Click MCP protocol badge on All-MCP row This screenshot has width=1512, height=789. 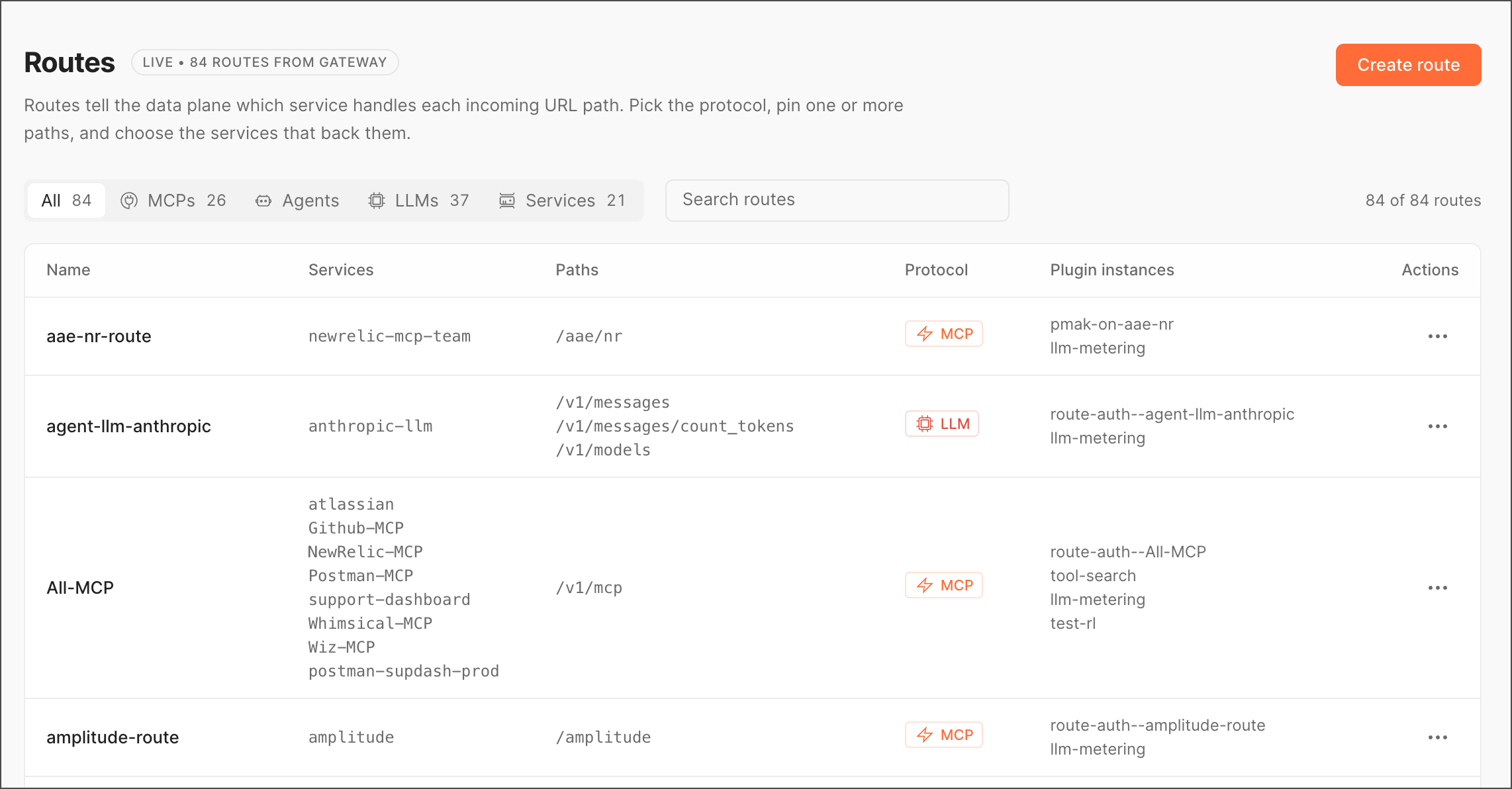(943, 585)
